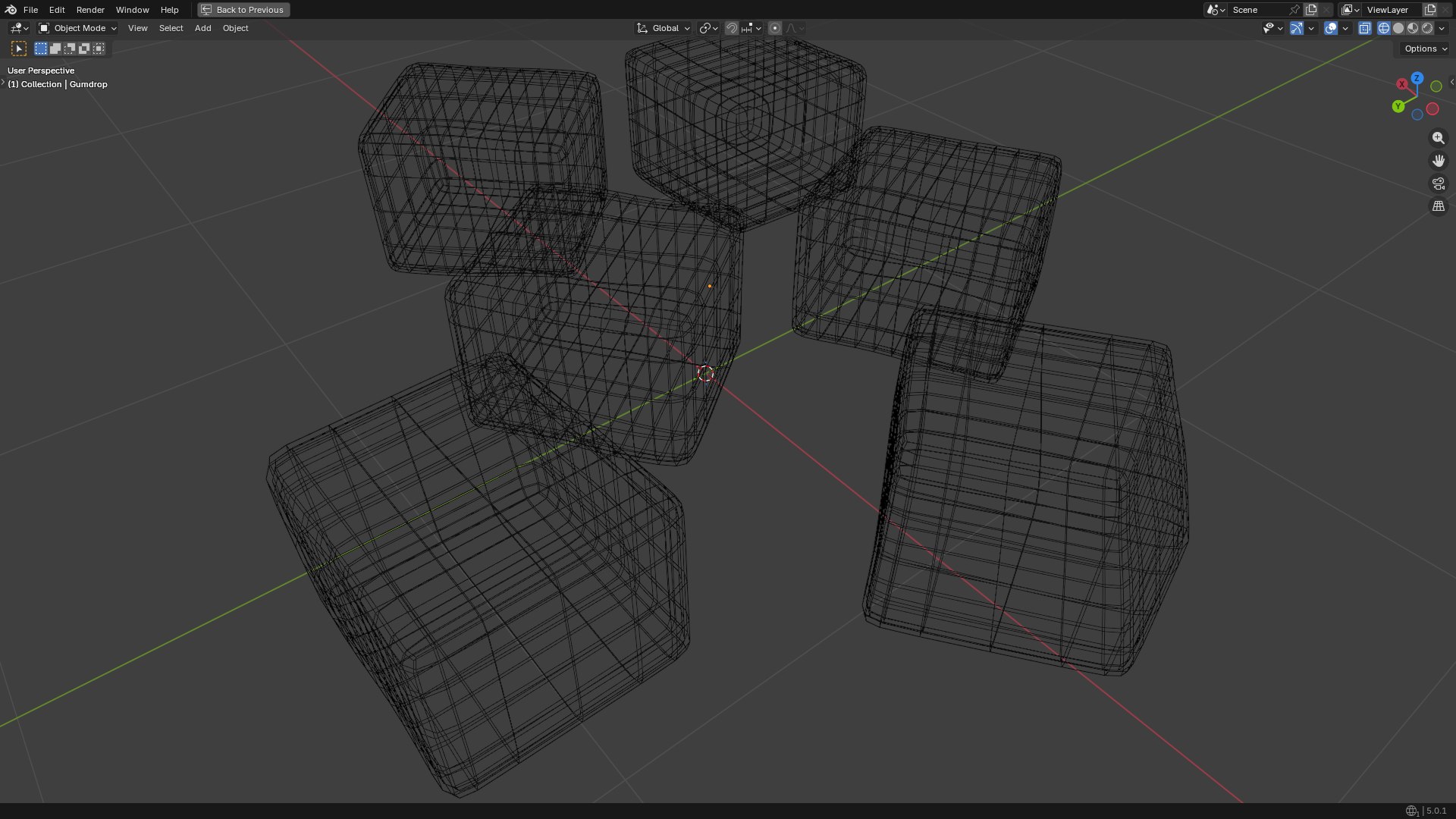The width and height of the screenshot is (1456, 819).
Task: Click the pan view hand icon
Action: tap(1438, 161)
